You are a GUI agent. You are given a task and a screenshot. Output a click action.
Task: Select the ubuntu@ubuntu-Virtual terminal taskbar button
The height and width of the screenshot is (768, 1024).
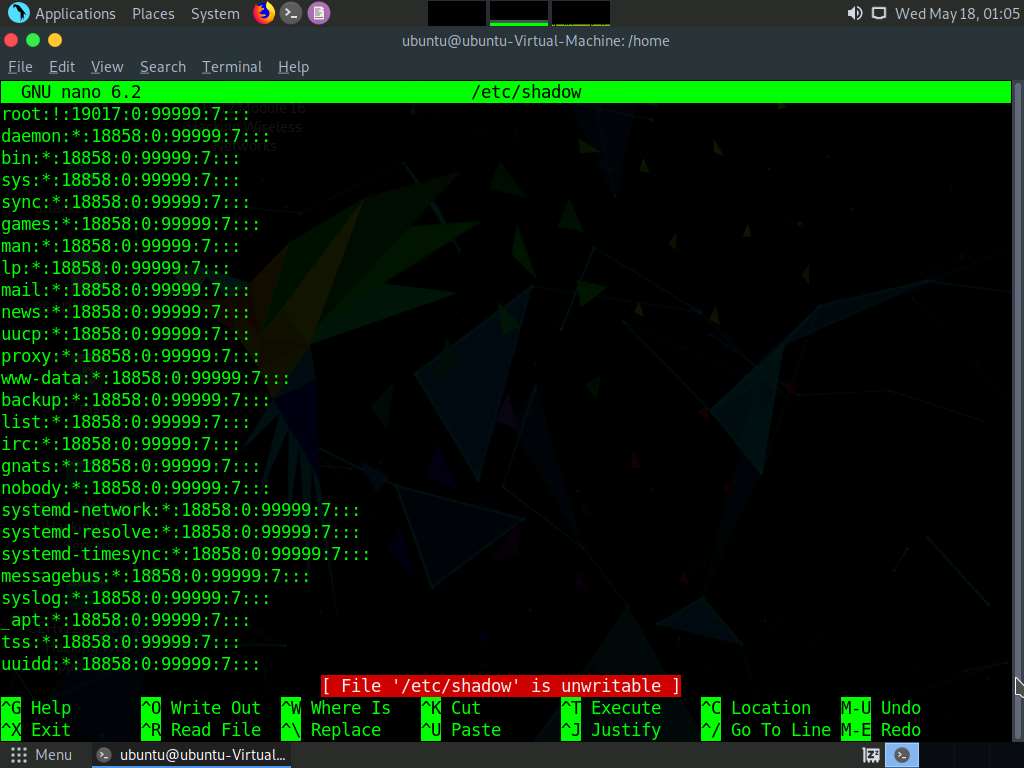pyautogui.click(x=193, y=755)
